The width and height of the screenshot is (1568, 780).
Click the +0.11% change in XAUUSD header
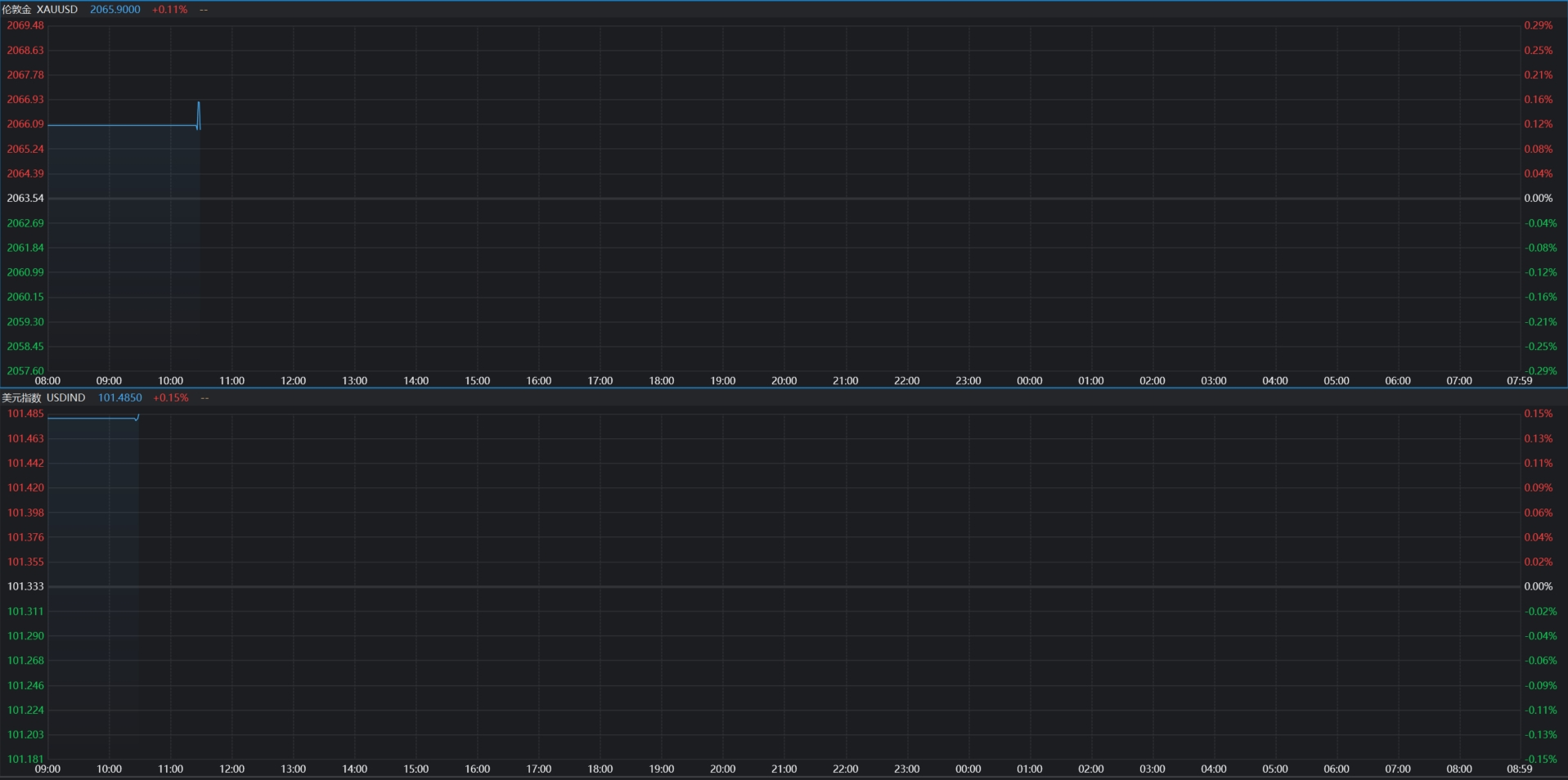click(x=169, y=10)
